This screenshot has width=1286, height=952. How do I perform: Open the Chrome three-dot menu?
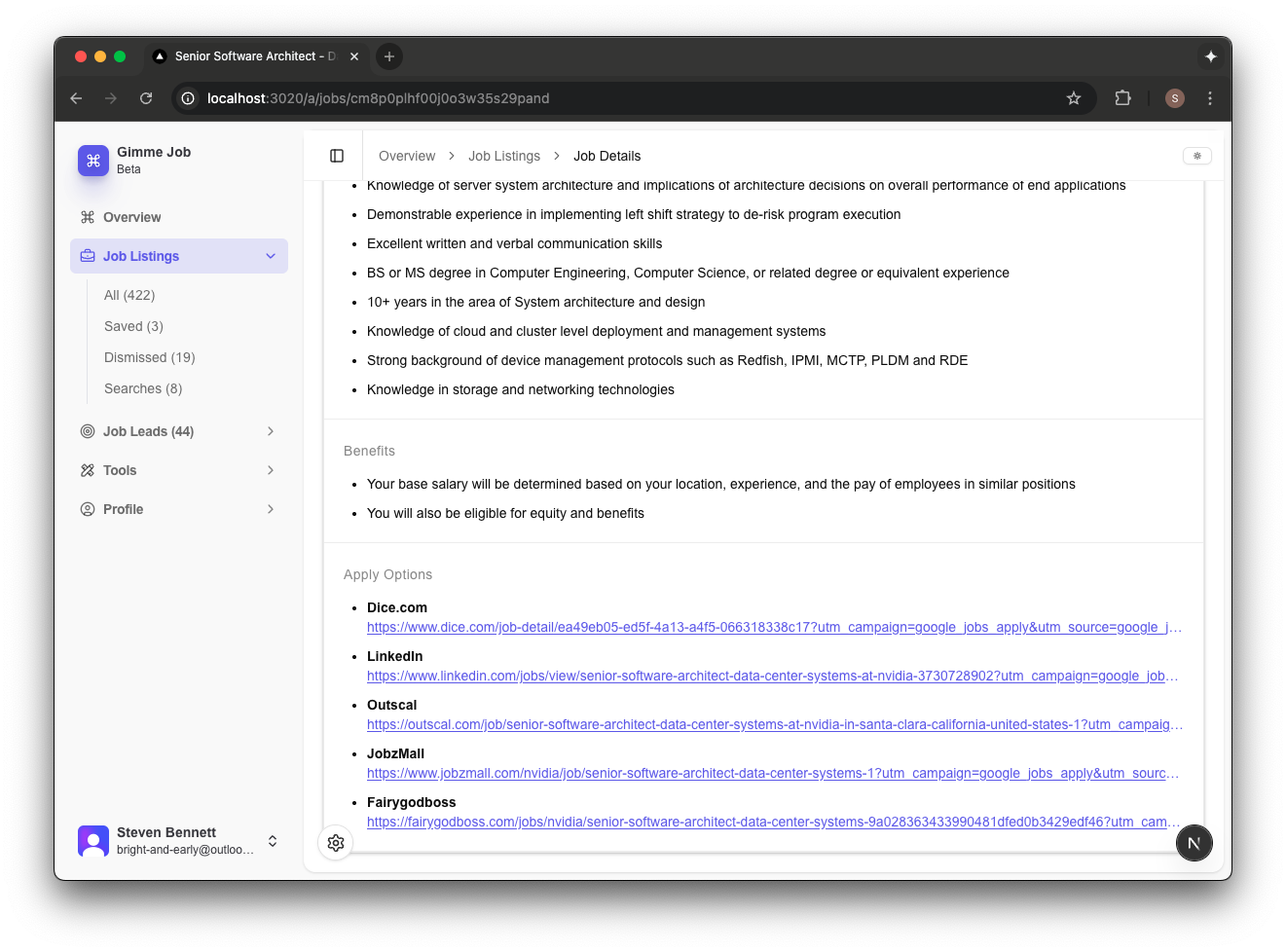coord(1210,98)
